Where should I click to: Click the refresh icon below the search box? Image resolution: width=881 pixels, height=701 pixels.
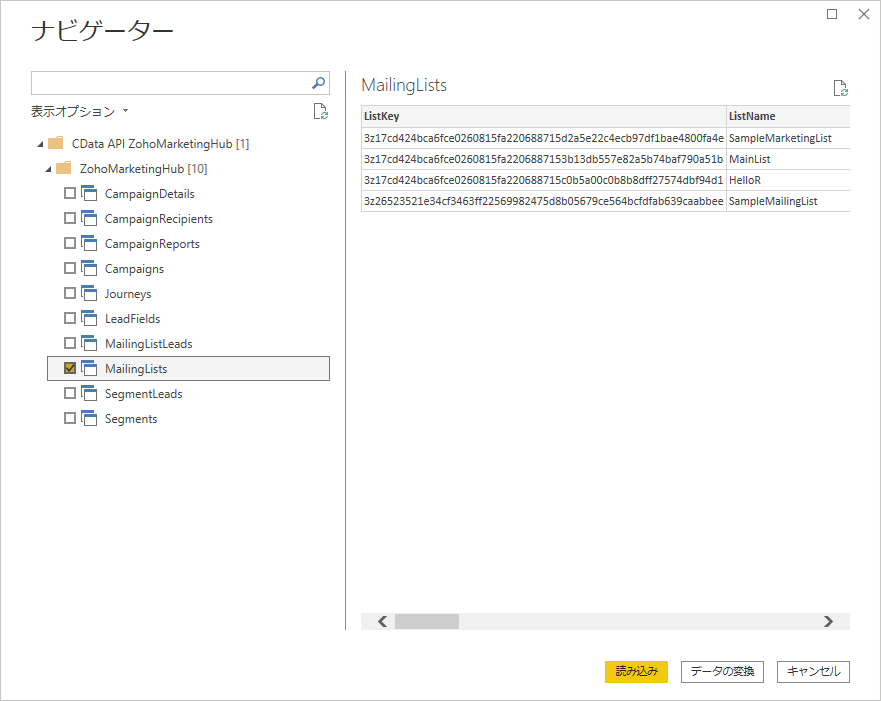point(320,111)
